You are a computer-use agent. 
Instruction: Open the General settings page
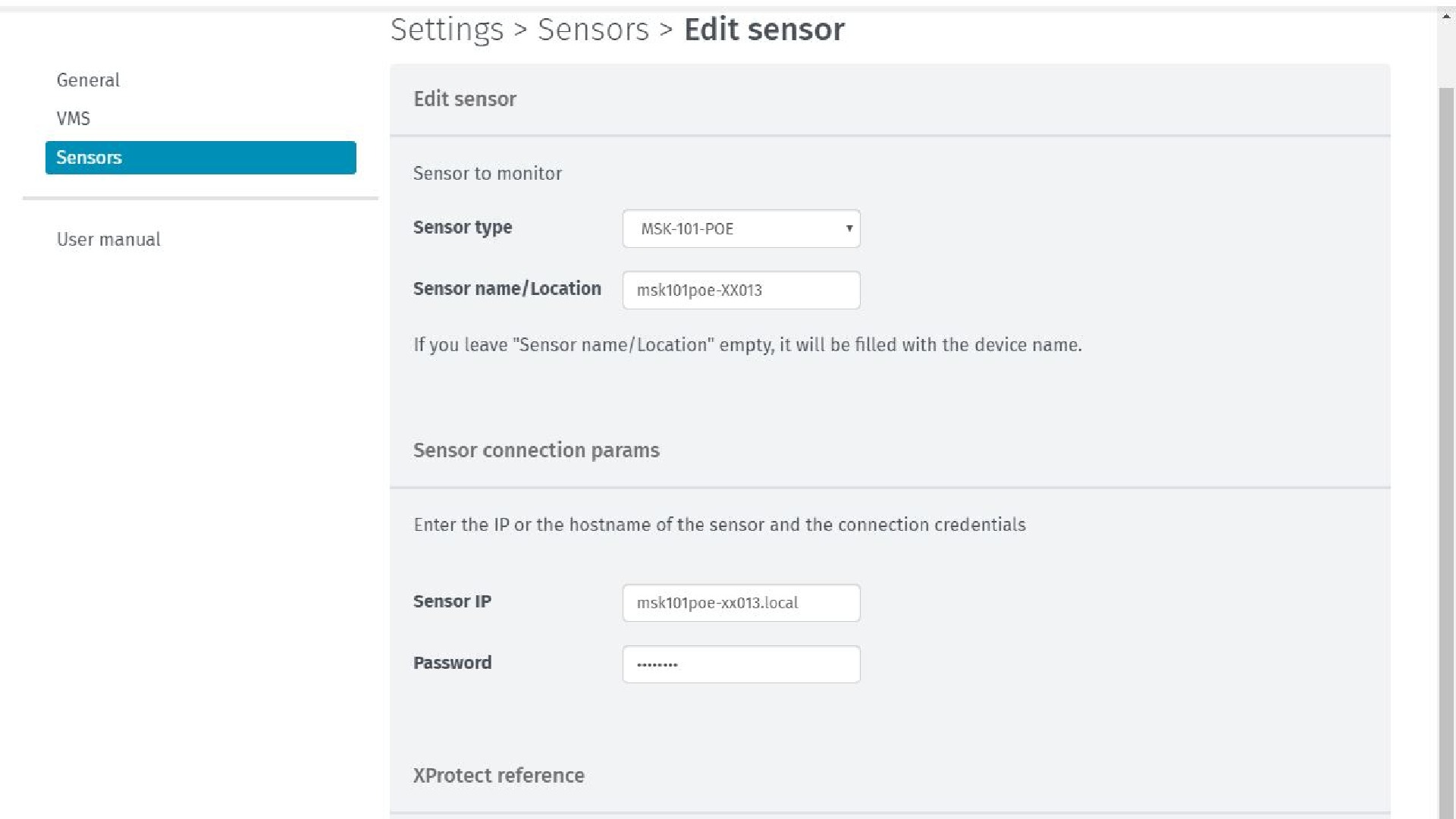(88, 80)
